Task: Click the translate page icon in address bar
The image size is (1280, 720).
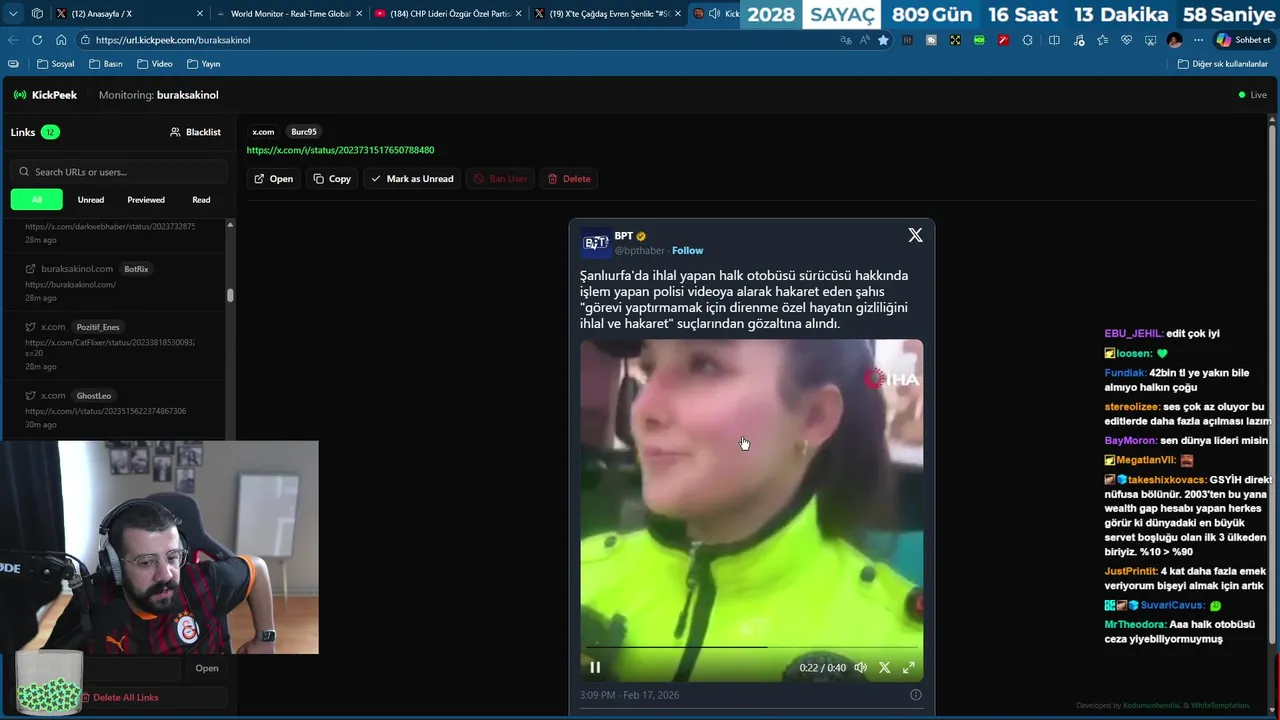Action: tap(846, 40)
